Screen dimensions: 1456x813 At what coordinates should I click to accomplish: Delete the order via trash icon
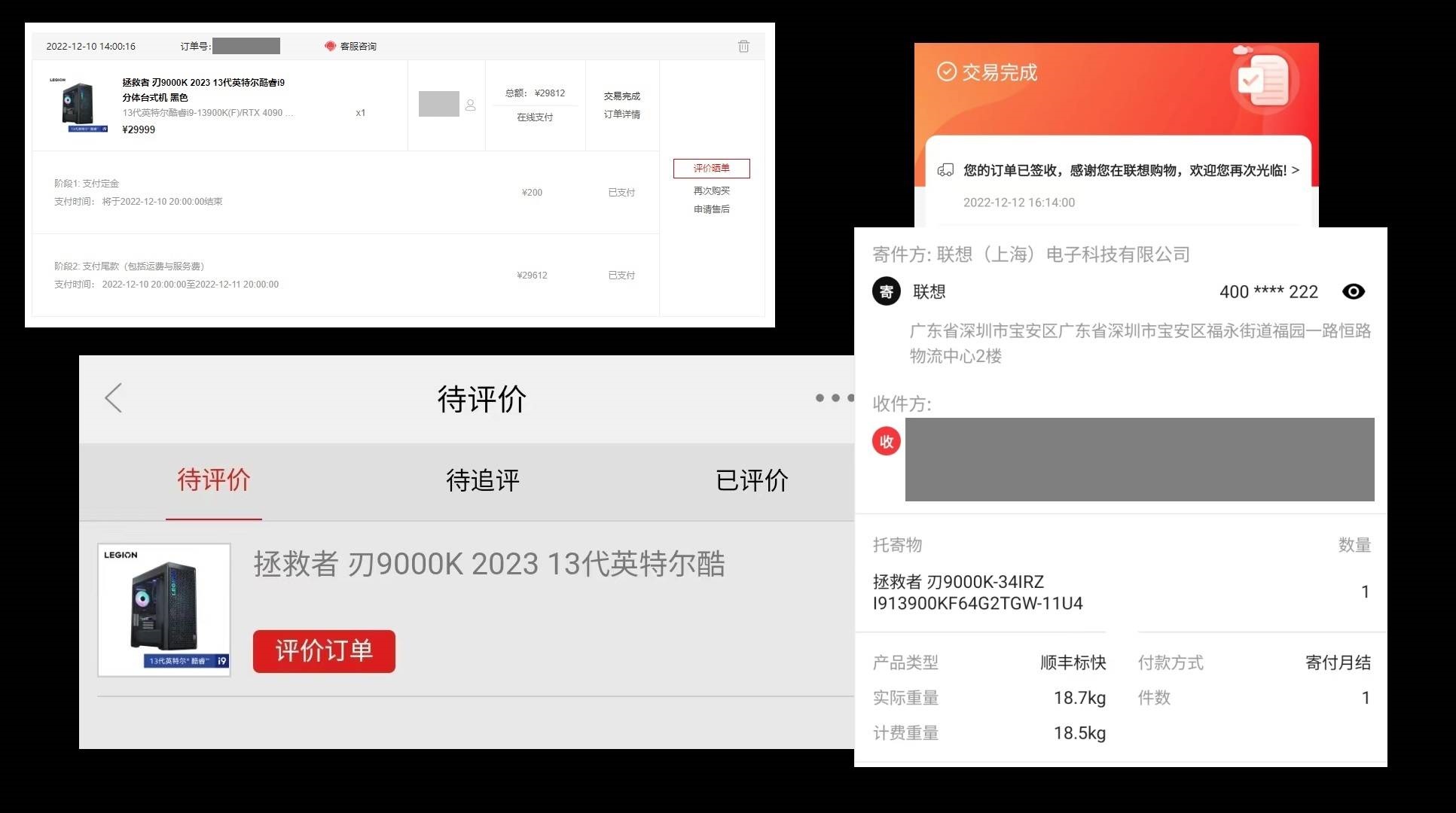pyautogui.click(x=743, y=46)
